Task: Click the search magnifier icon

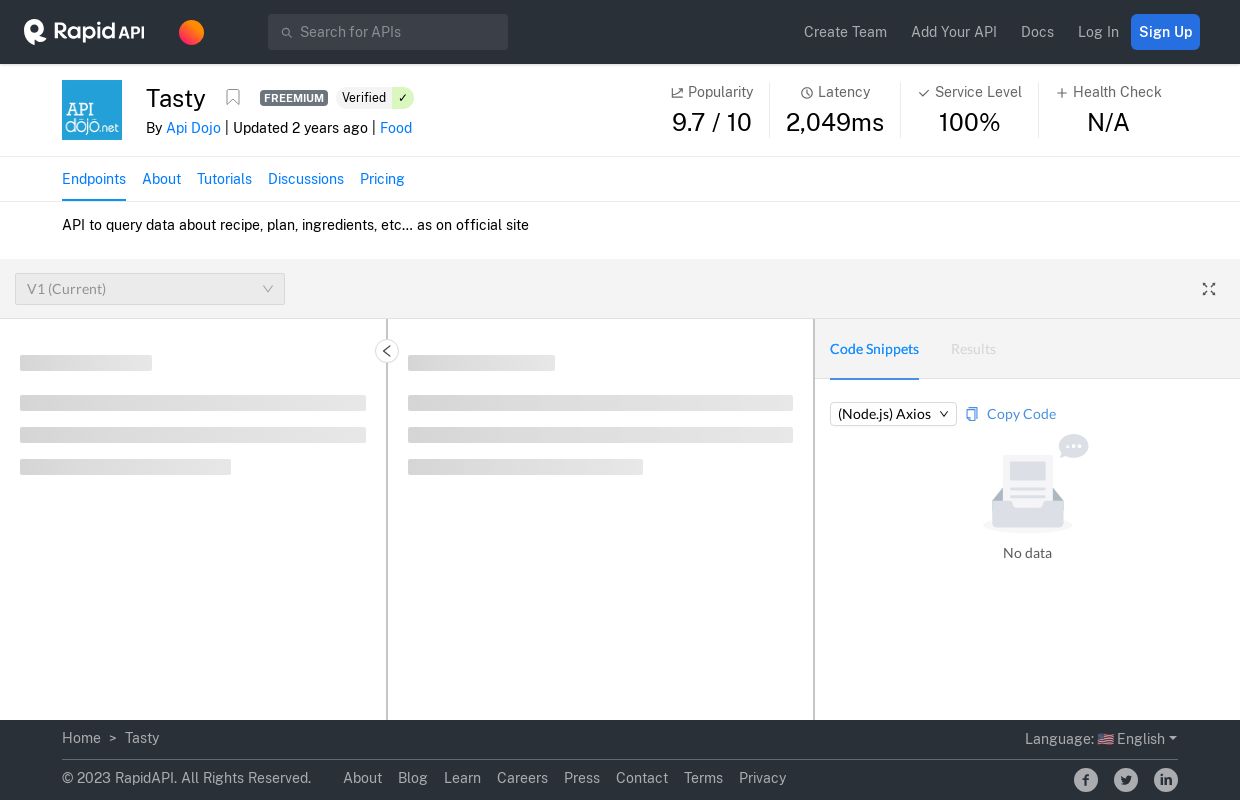Action: pos(286,33)
